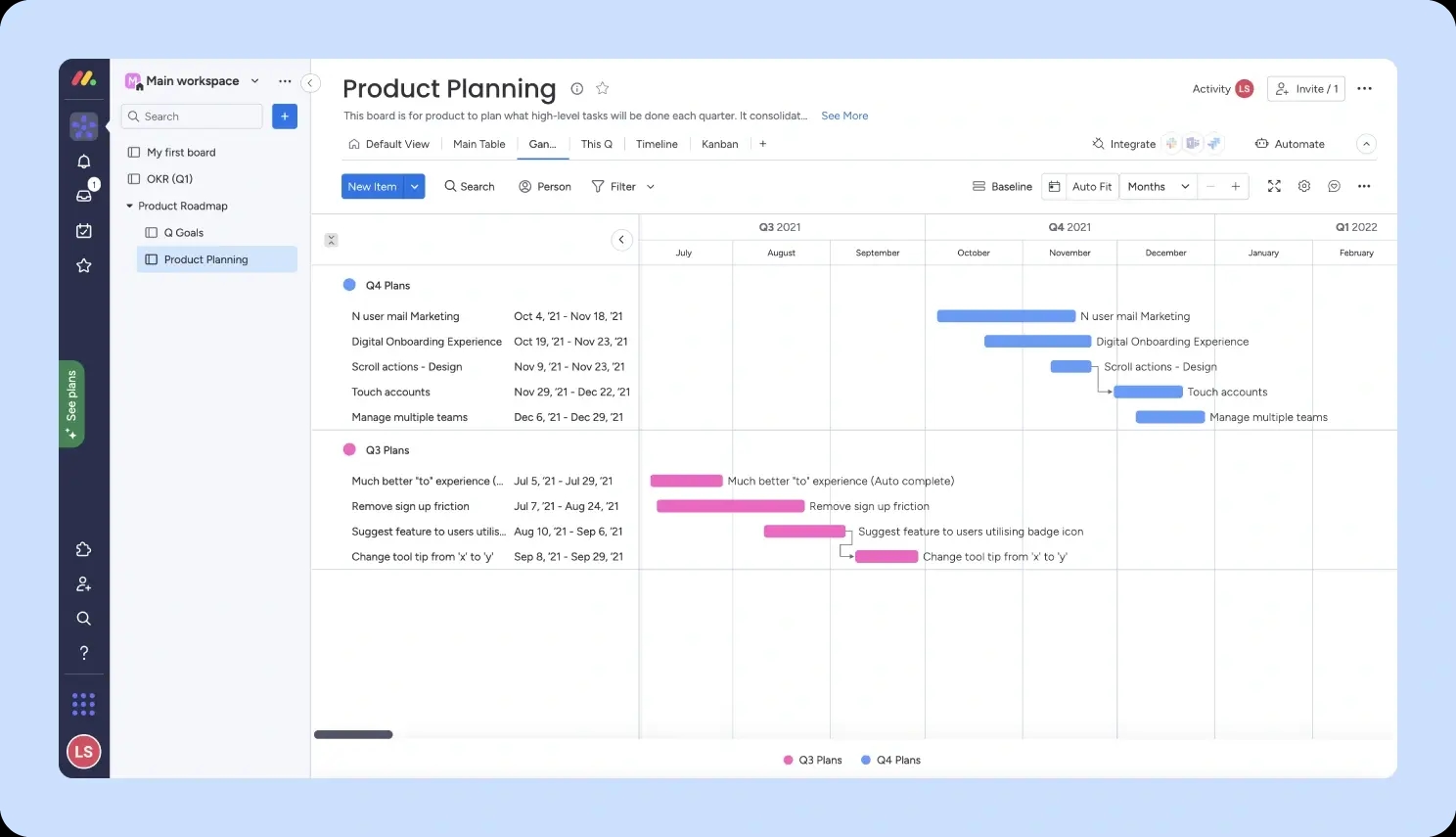The image size is (1456, 837).
Task: Toggle Baseline display
Action: tap(1002, 187)
